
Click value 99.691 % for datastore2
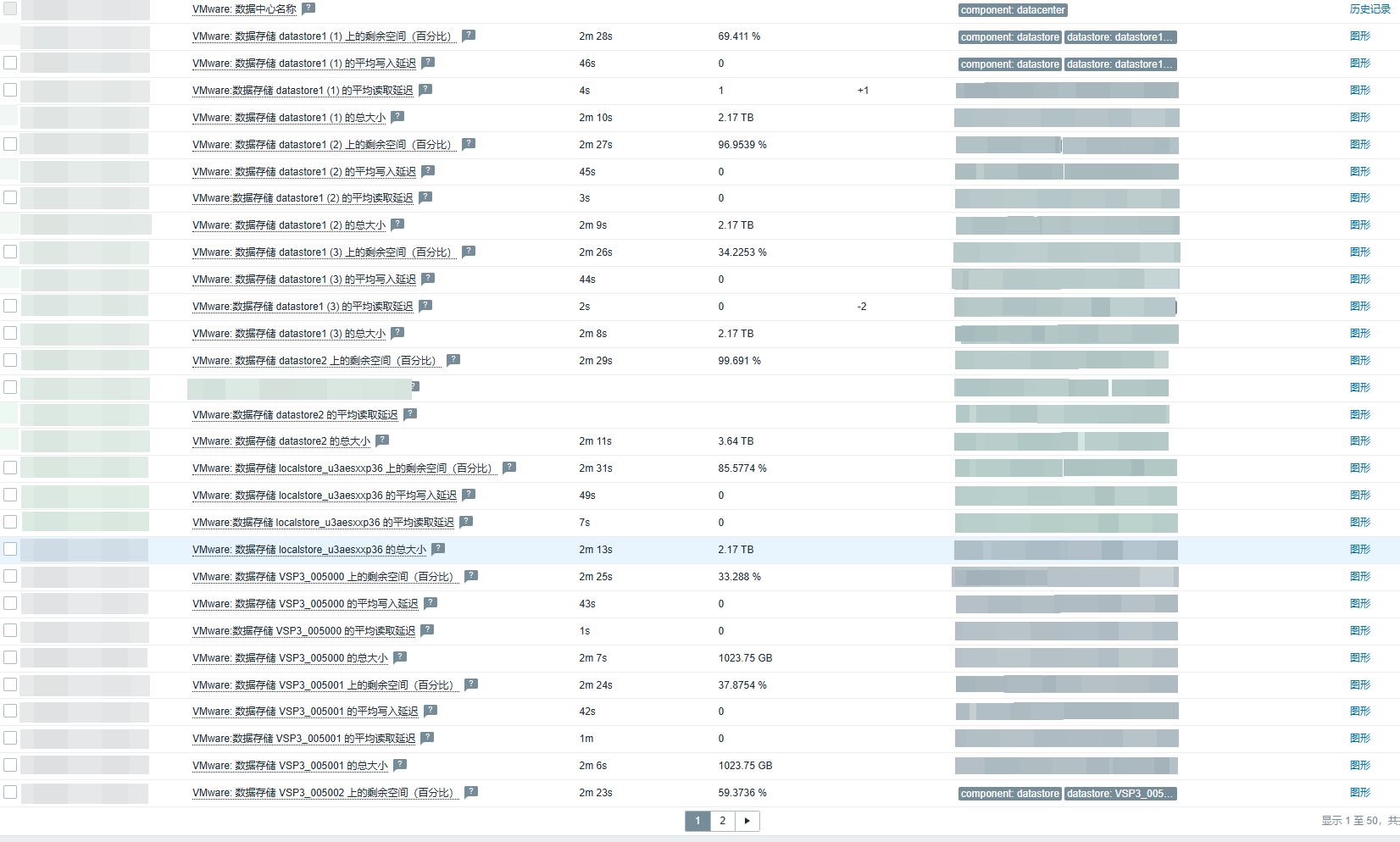[739, 361]
